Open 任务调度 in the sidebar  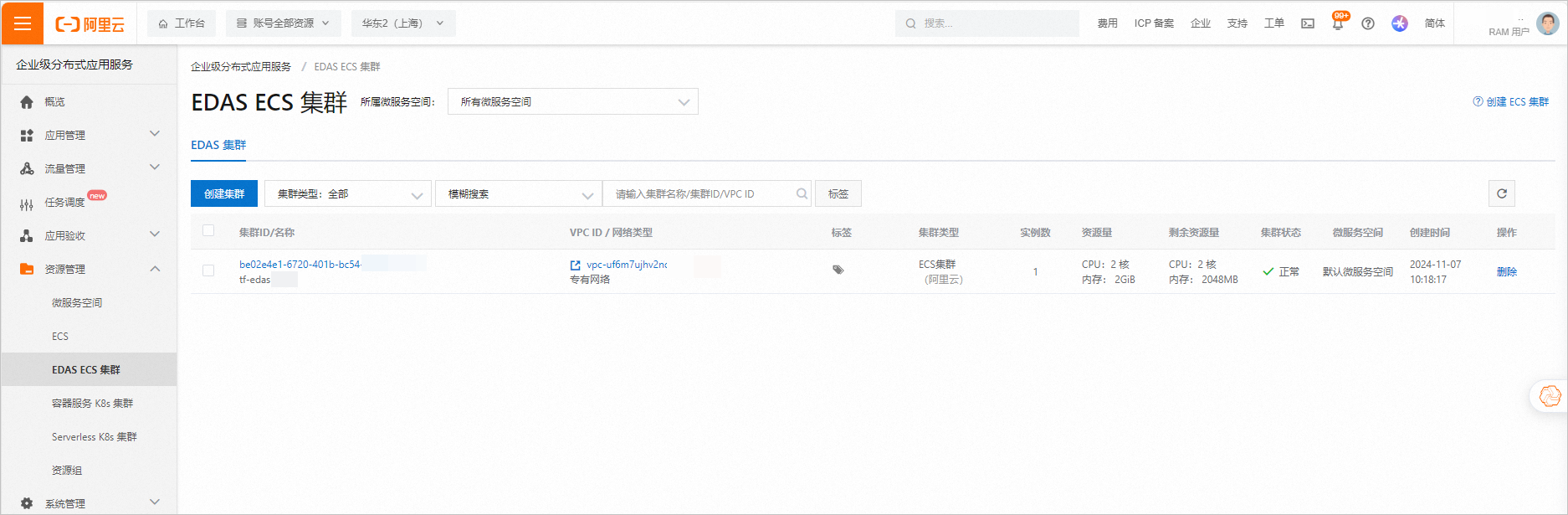tap(64, 202)
